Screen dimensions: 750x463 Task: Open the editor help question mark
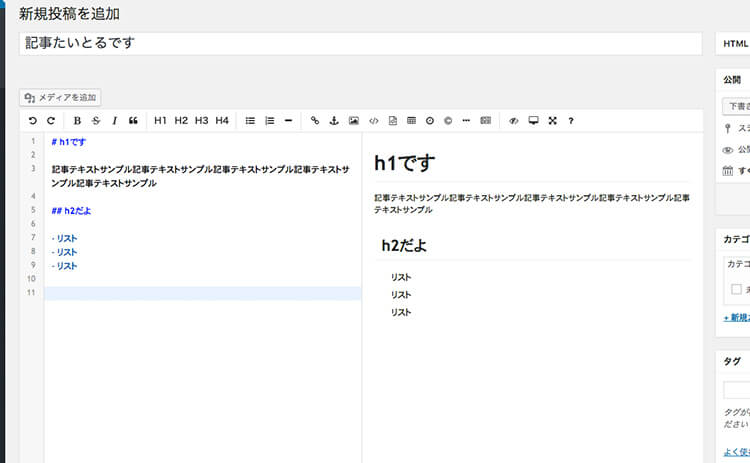[571, 121]
